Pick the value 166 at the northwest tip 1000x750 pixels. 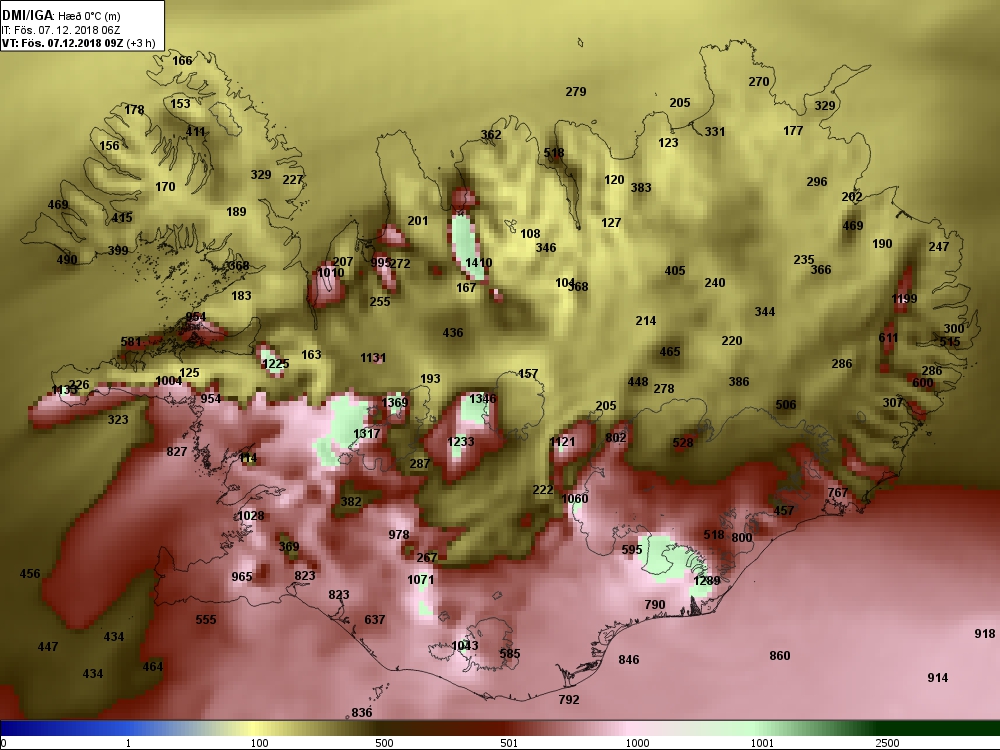coord(182,61)
